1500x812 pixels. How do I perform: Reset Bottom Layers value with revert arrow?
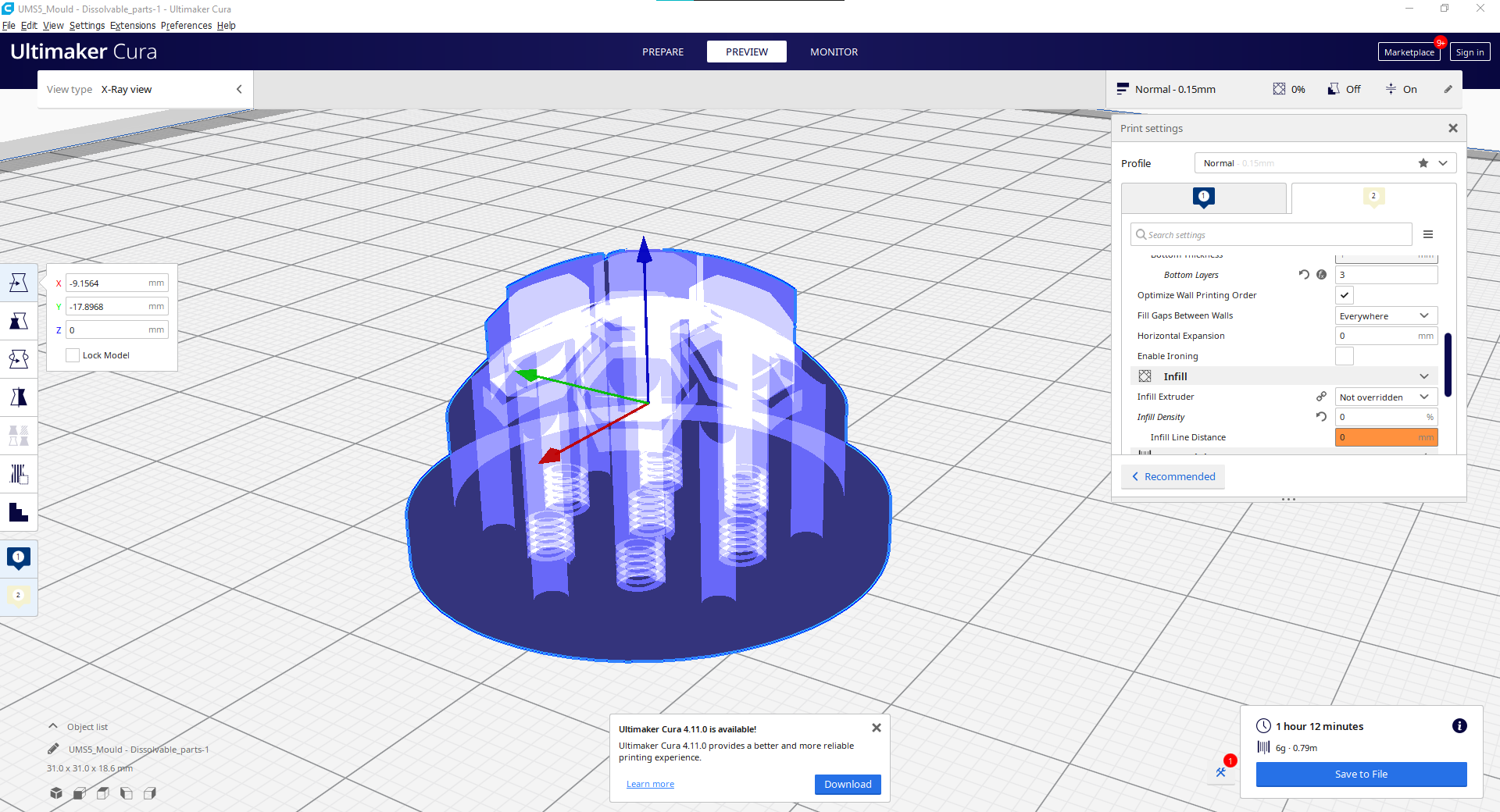coord(1304,275)
